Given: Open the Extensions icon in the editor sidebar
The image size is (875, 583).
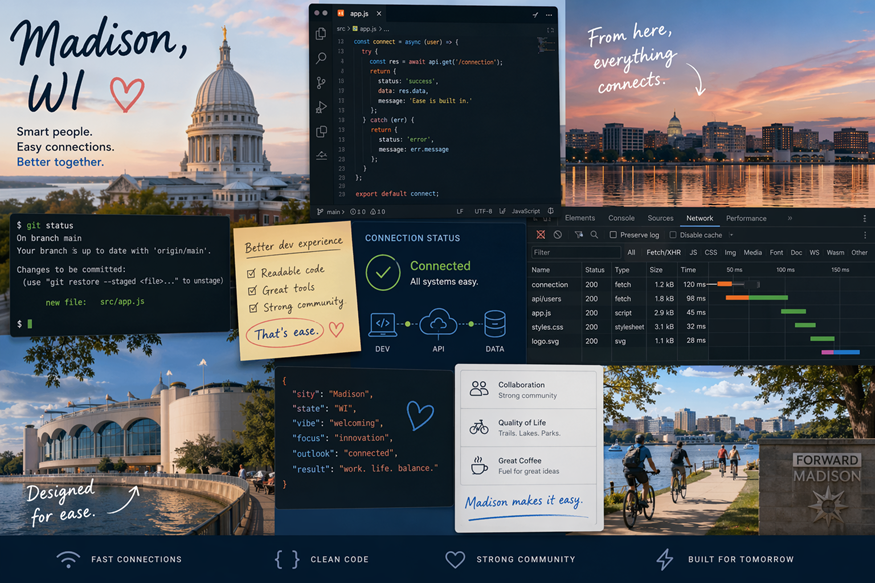Looking at the screenshot, I should click(x=321, y=132).
